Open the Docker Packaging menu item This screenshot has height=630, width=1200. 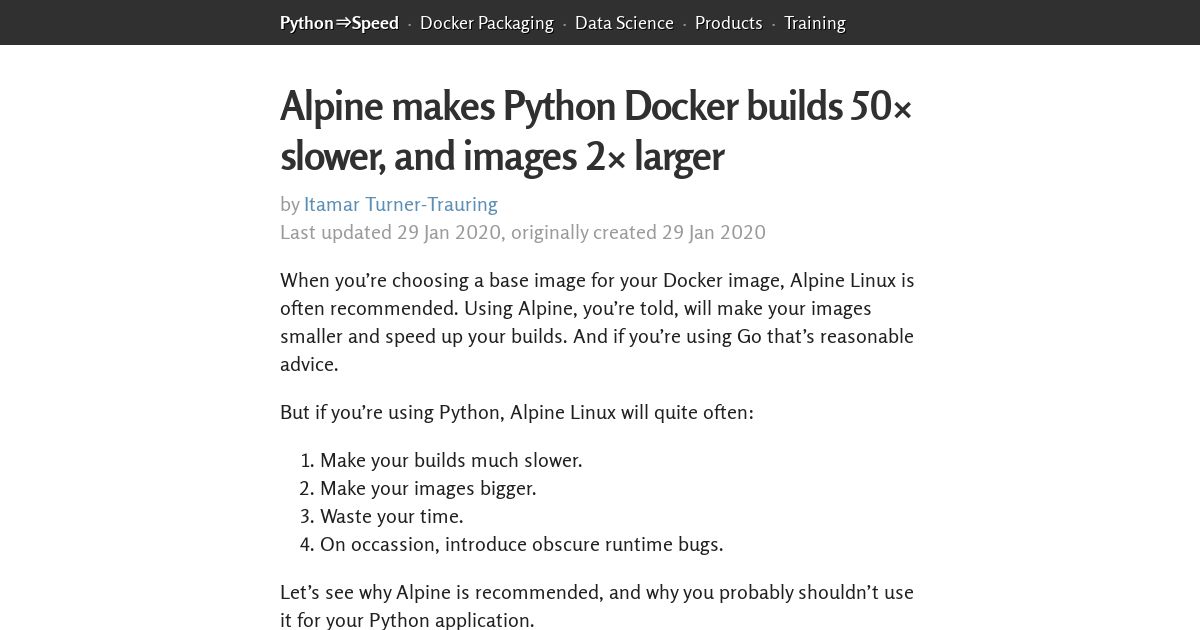point(486,23)
